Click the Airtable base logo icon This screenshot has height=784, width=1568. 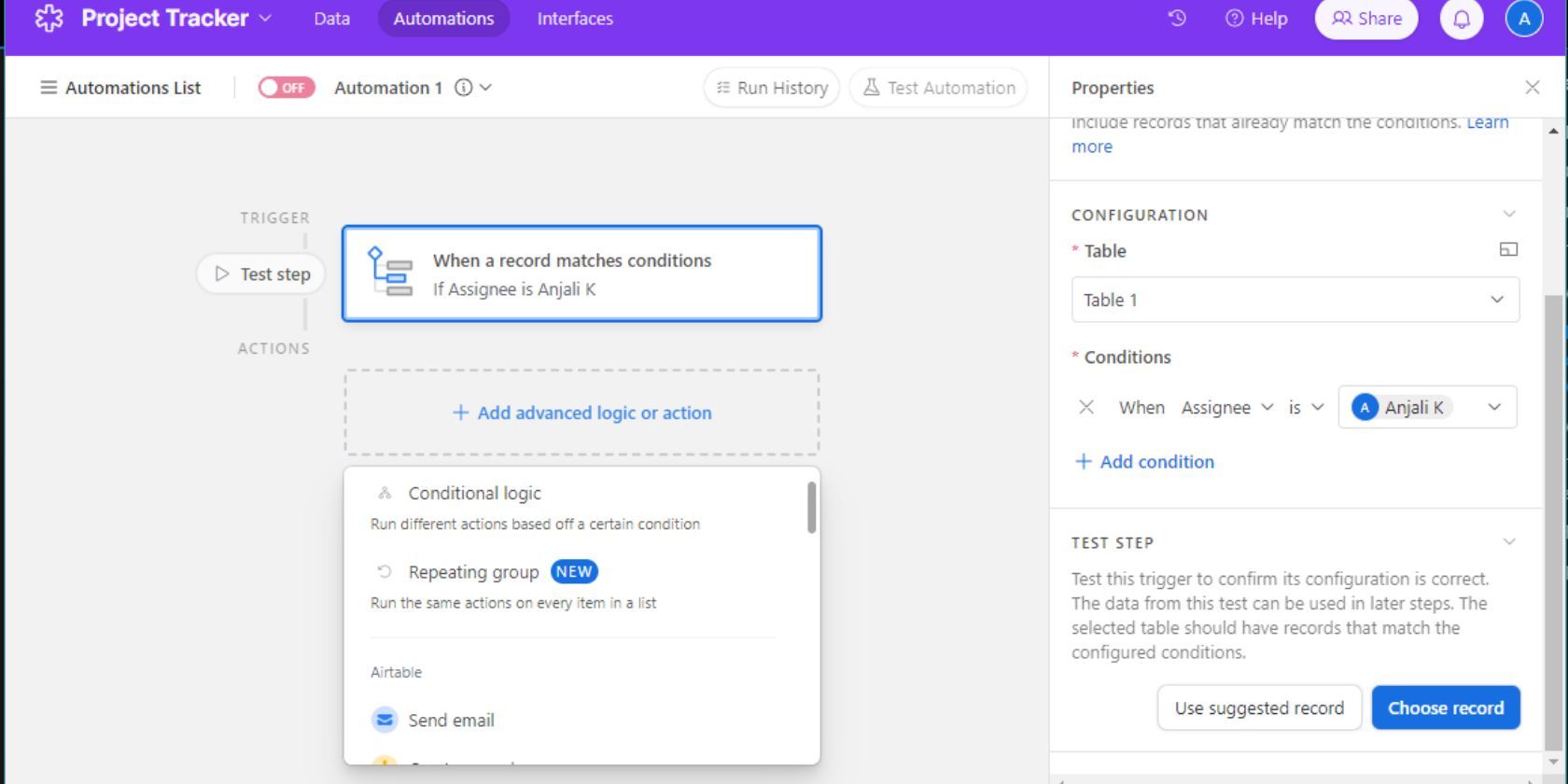[49, 18]
